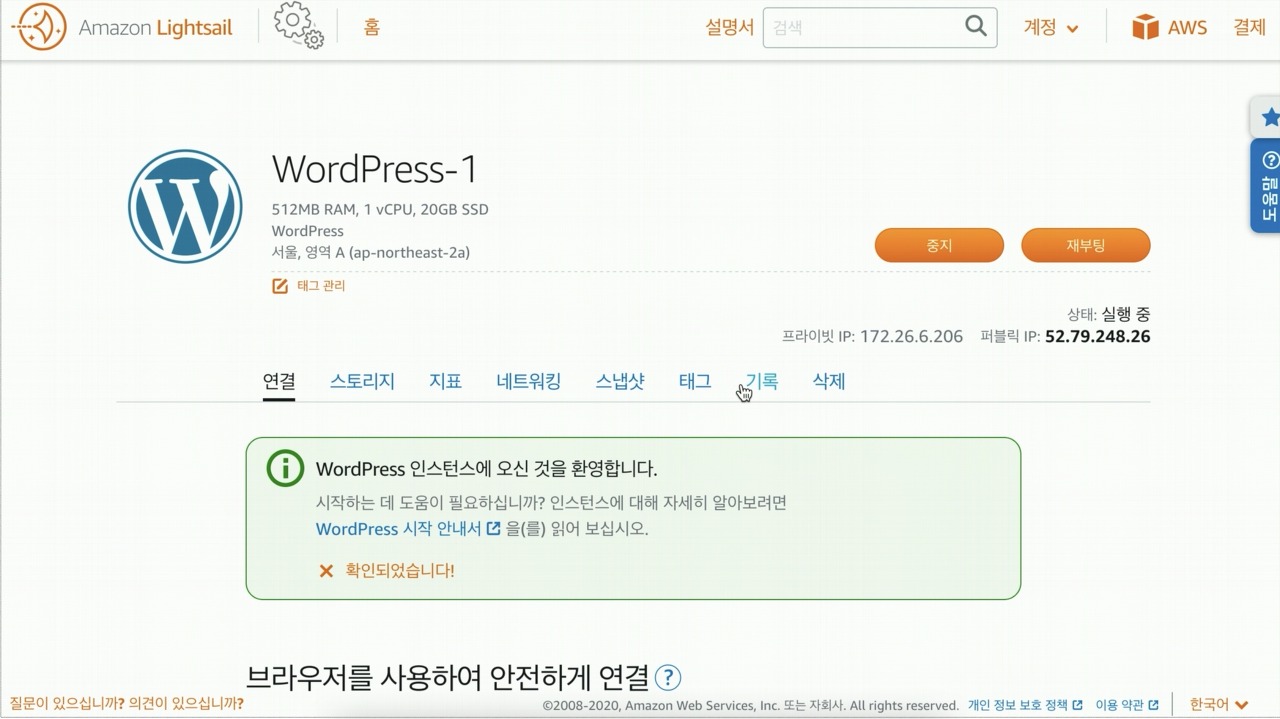Click the WordPress-1 instance title

(375, 169)
